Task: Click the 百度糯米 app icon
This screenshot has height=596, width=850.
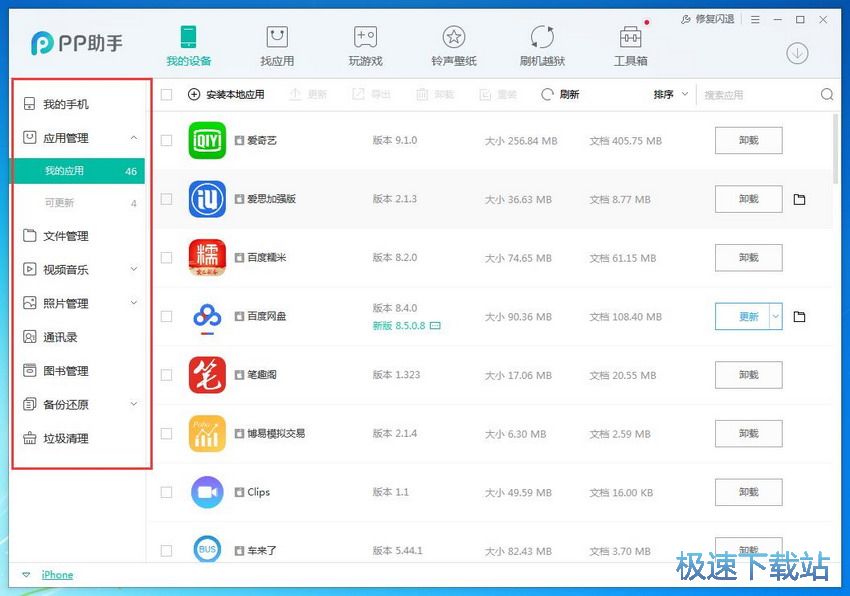Action: pyautogui.click(x=207, y=258)
